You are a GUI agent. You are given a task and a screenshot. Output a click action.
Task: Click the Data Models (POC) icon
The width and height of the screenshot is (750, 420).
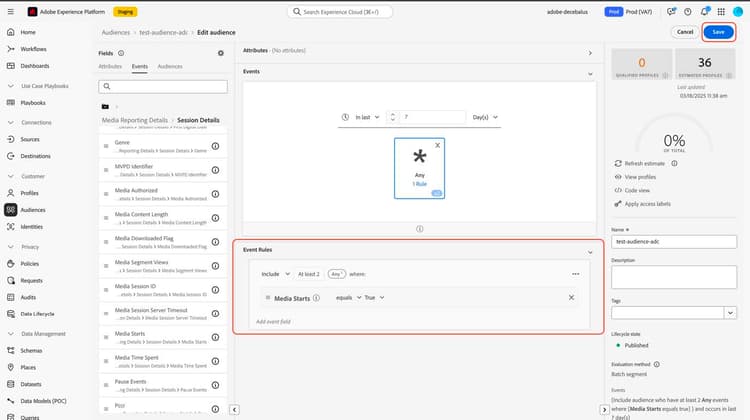point(11,401)
